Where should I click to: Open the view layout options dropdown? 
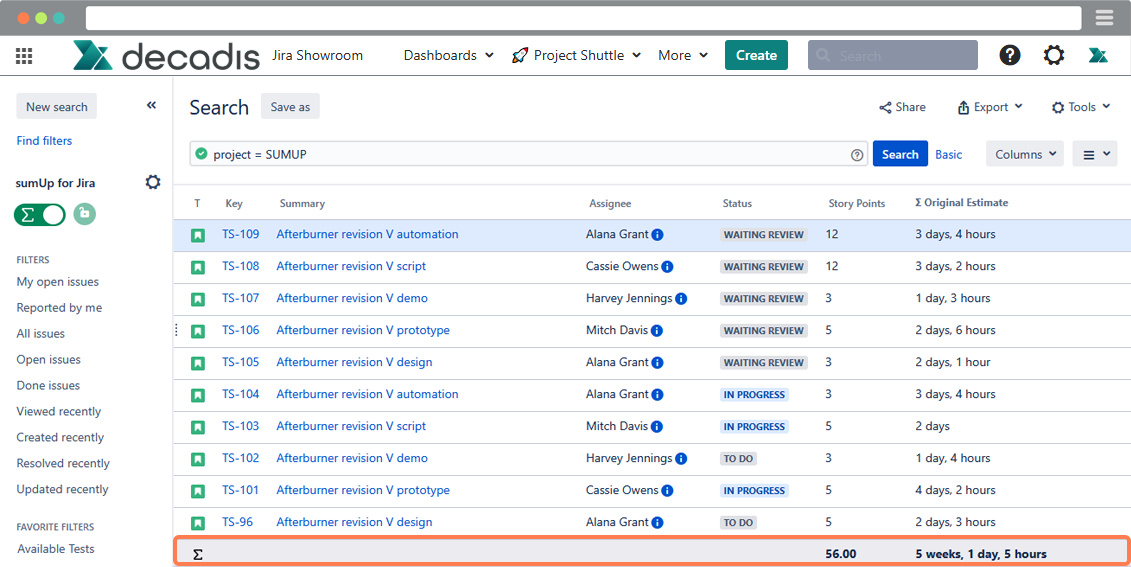tap(1094, 154)
